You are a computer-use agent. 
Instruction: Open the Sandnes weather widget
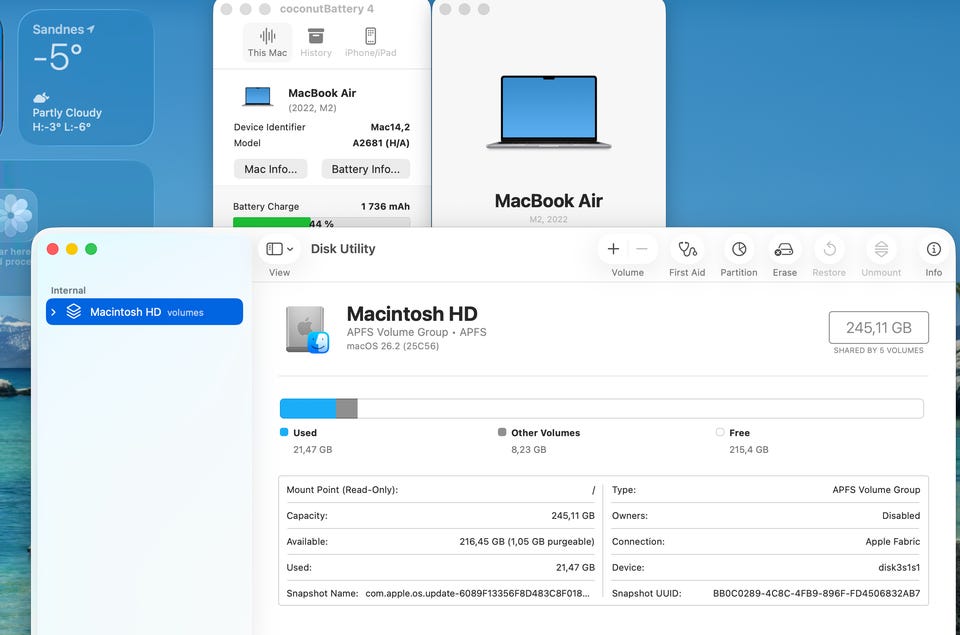pyautogui.click(x=86, y=77)
